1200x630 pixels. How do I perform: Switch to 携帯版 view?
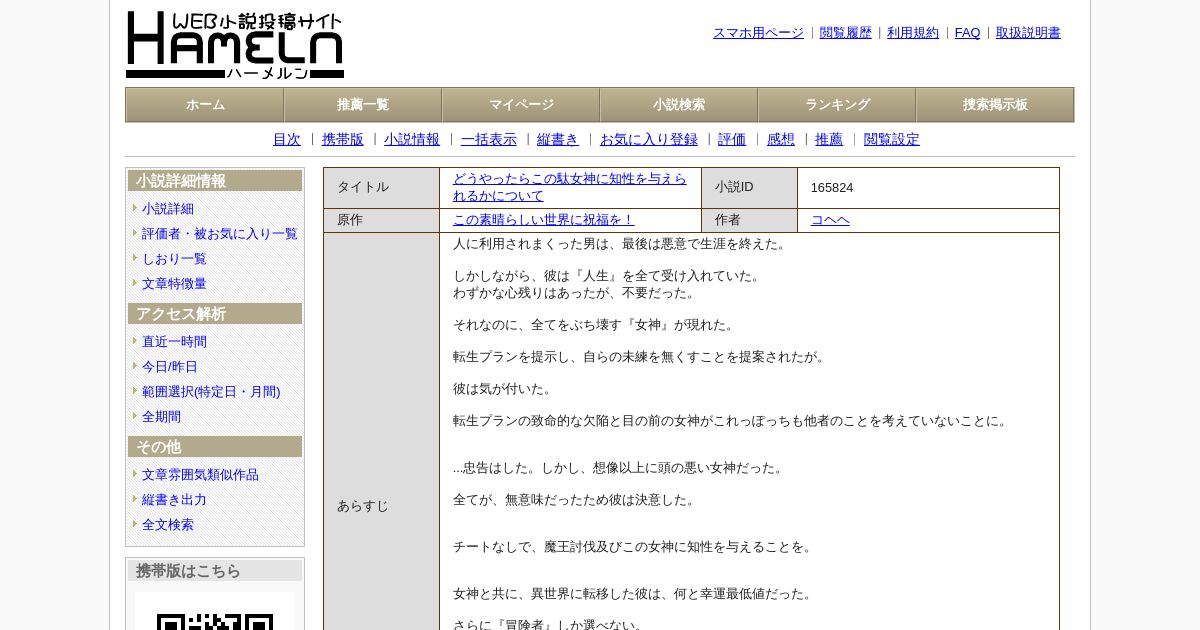[x=343, y=140]
